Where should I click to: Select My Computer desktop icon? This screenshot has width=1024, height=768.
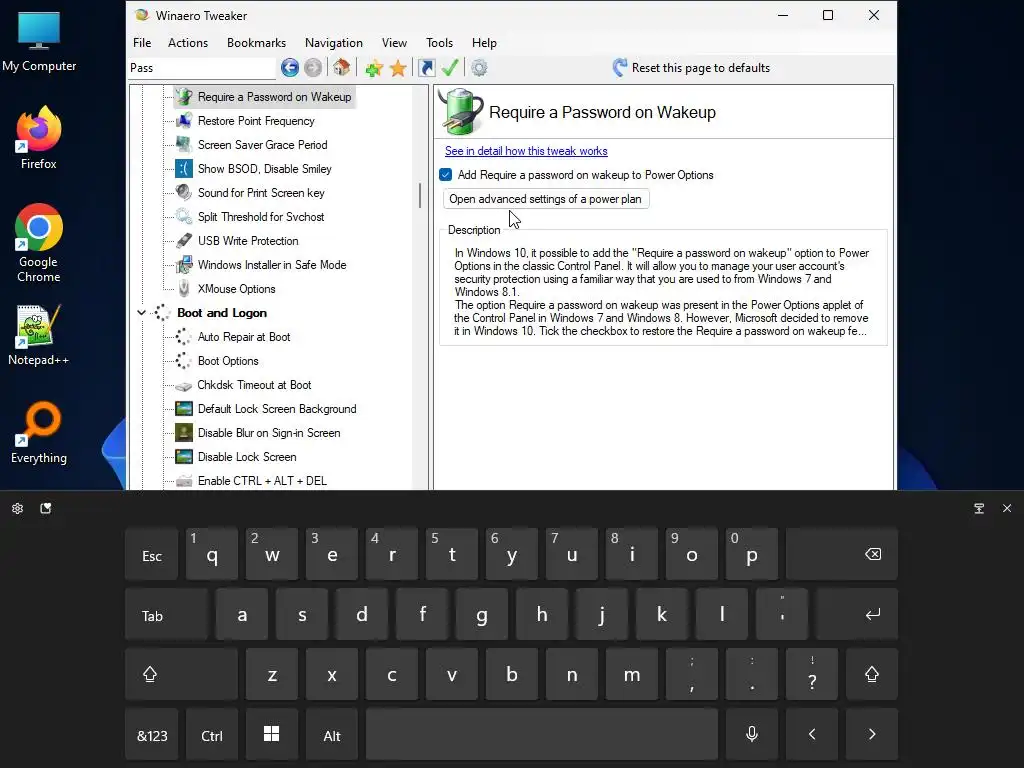pos(39,41)
